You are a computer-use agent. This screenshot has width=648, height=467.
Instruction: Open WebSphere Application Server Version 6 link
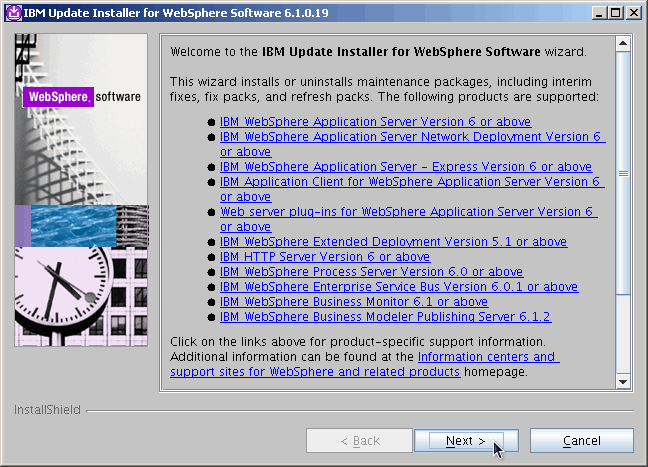tap(375, 122)
